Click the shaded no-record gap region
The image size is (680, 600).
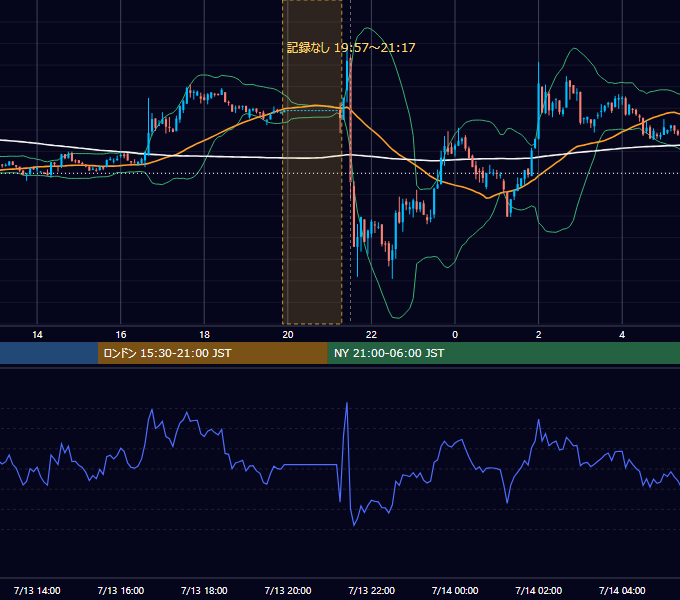coord(312,162)
